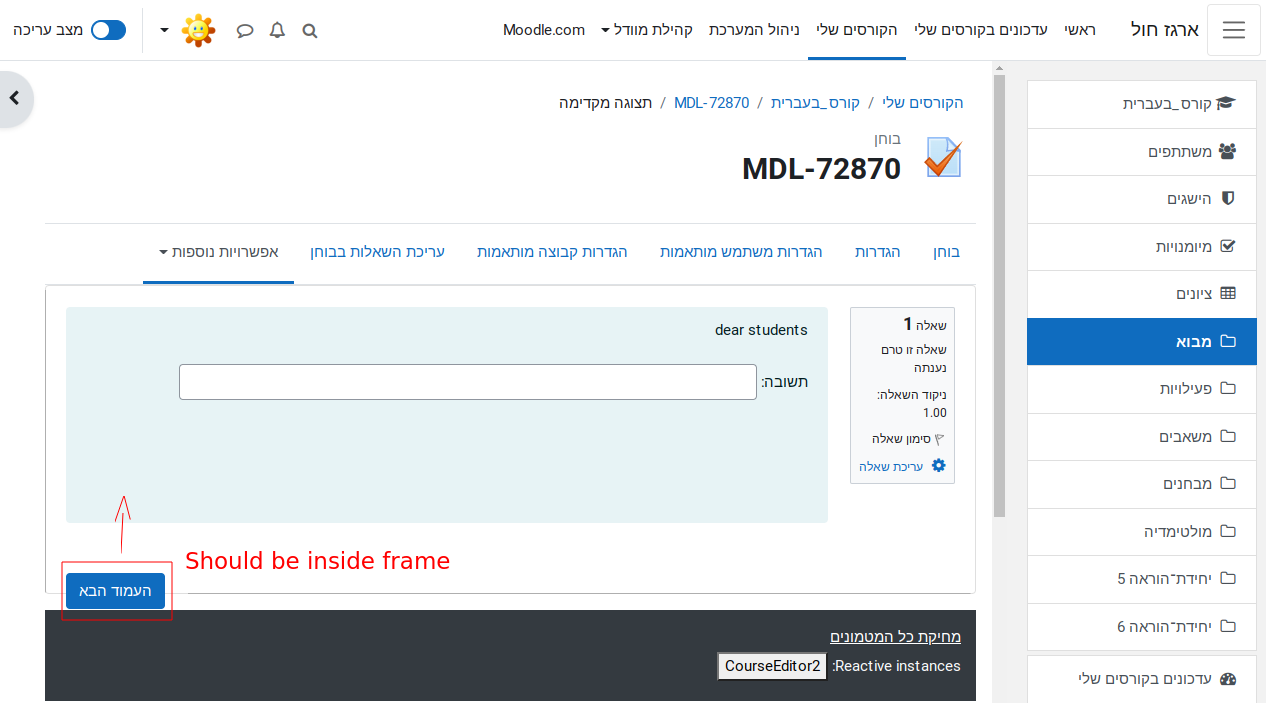Image resolution: width=1266 pixels, height=703 pixels.
Task: Open יחידת־הוראה 6 section in sidebar
Action: (x=1142, y=627)
